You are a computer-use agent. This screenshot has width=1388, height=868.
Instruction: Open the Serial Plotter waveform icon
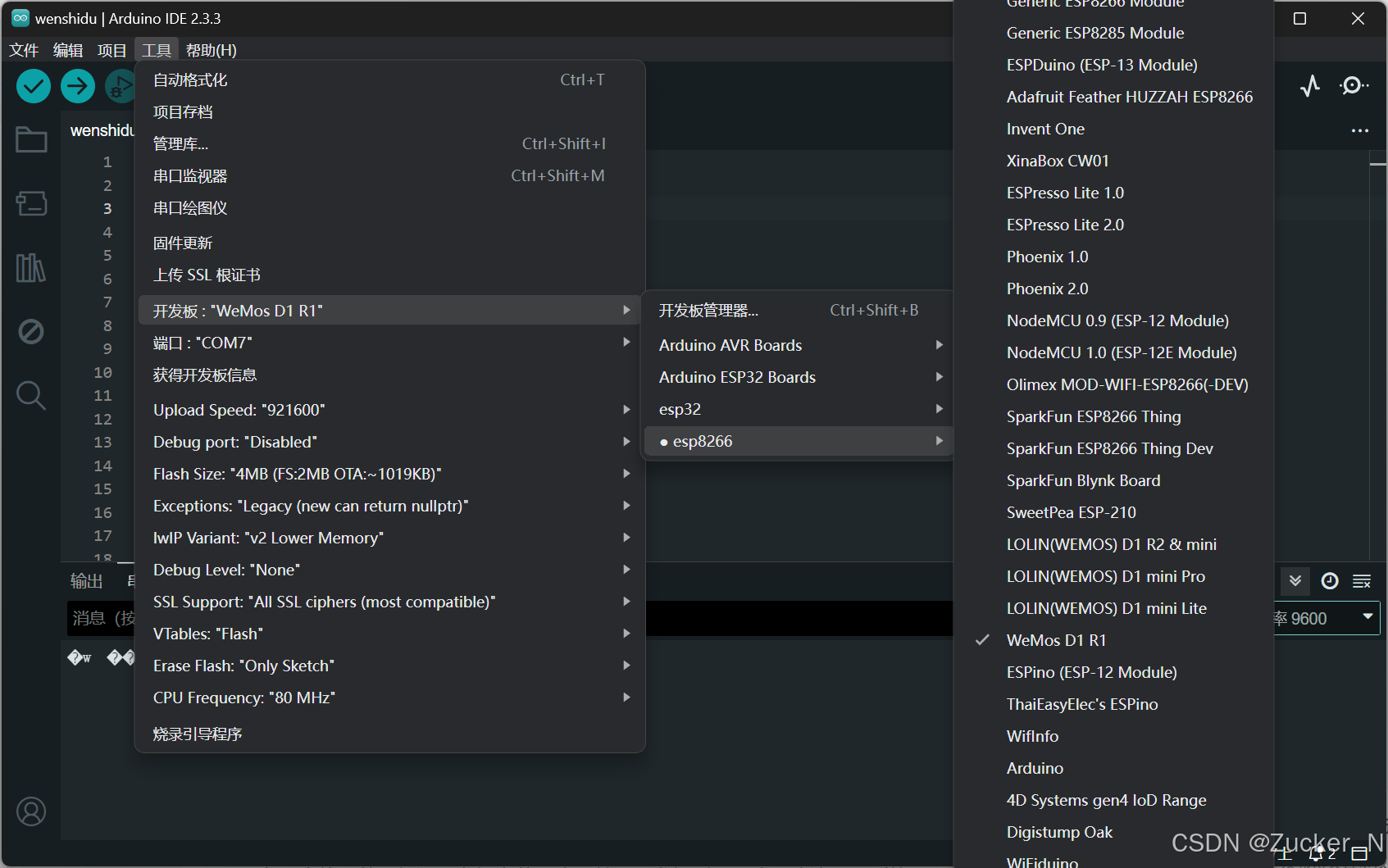[x=1310, y=86]
